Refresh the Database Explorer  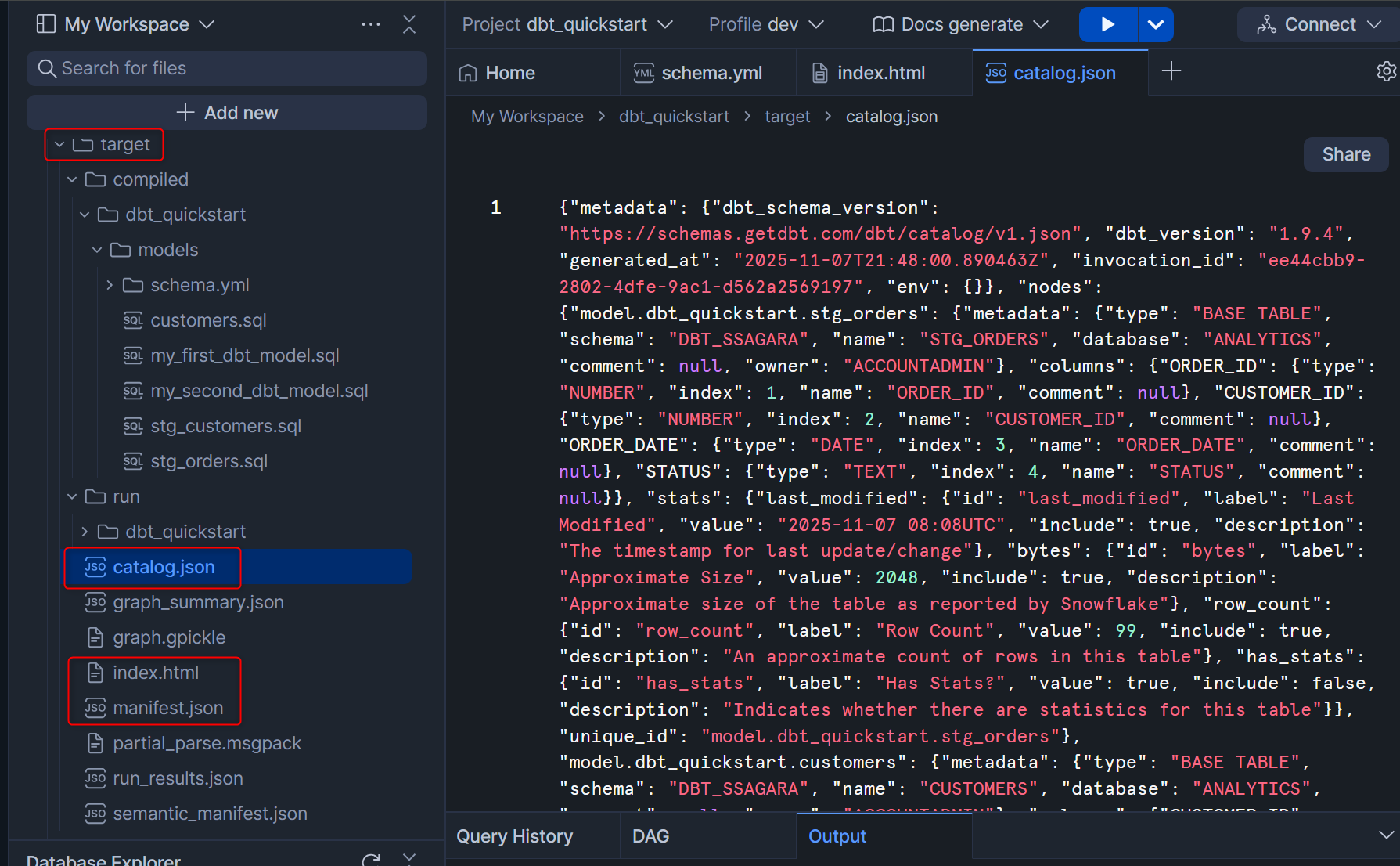point(371,860)
